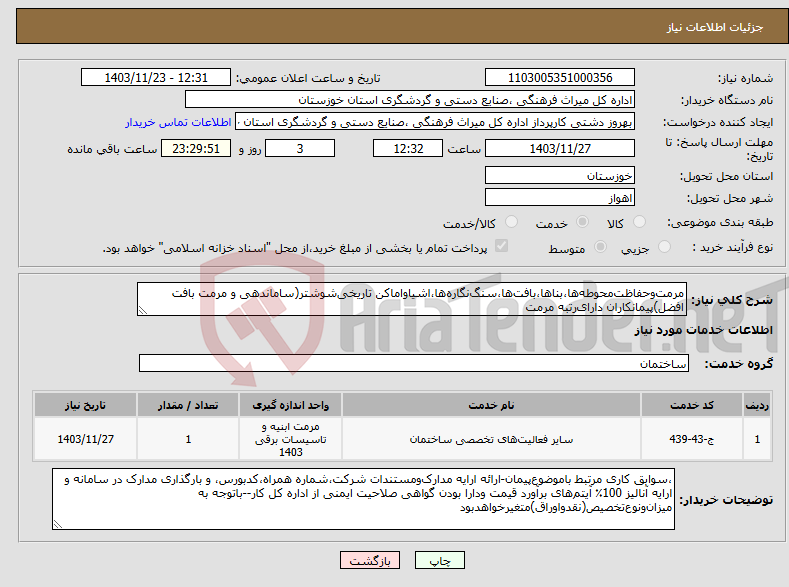Image resolution: width=789 pixels, height=587 pixels.
Task: Click the گروه خدمت label
Action: coord(739,363)
